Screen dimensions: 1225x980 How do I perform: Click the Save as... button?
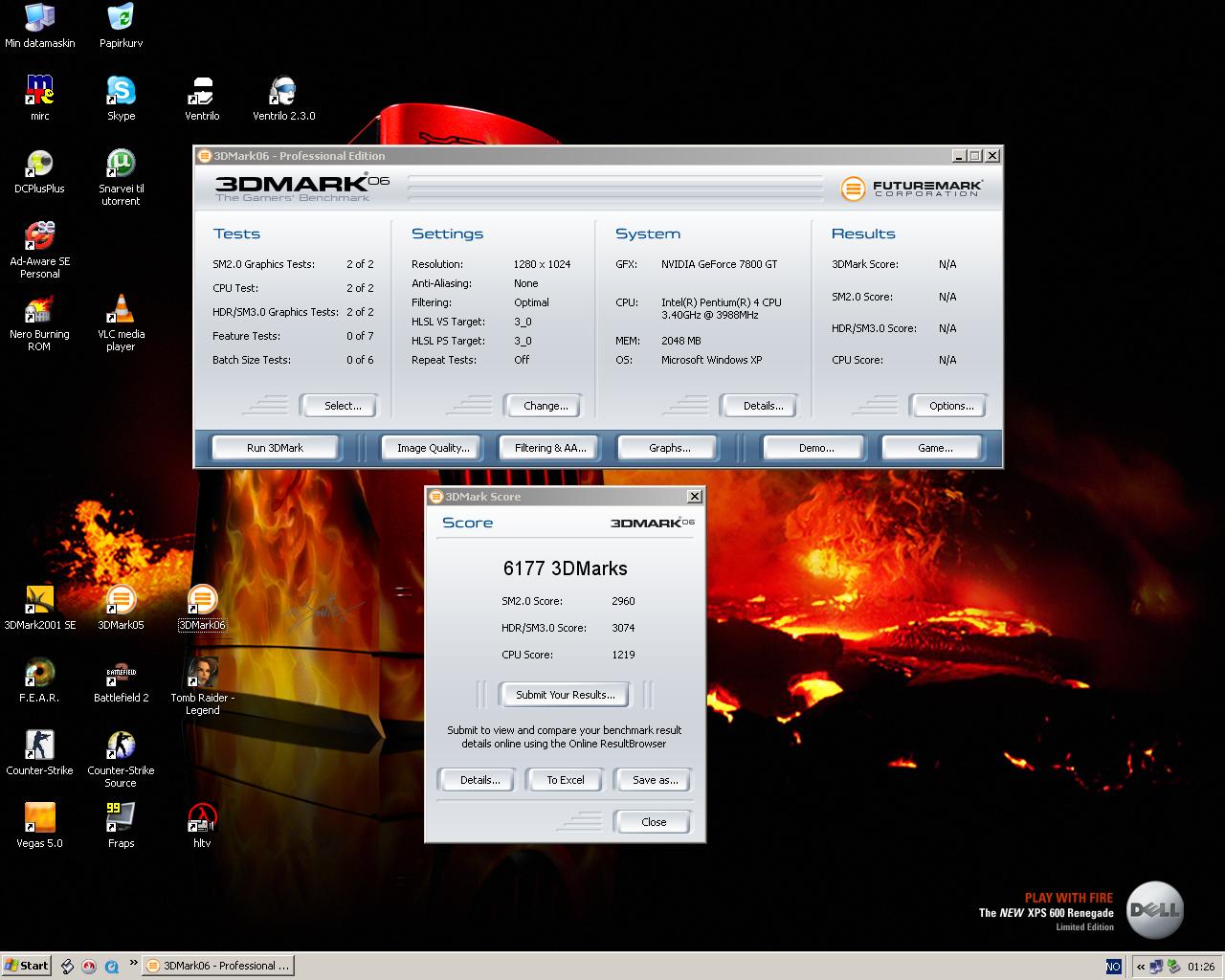tap(655, 780)
